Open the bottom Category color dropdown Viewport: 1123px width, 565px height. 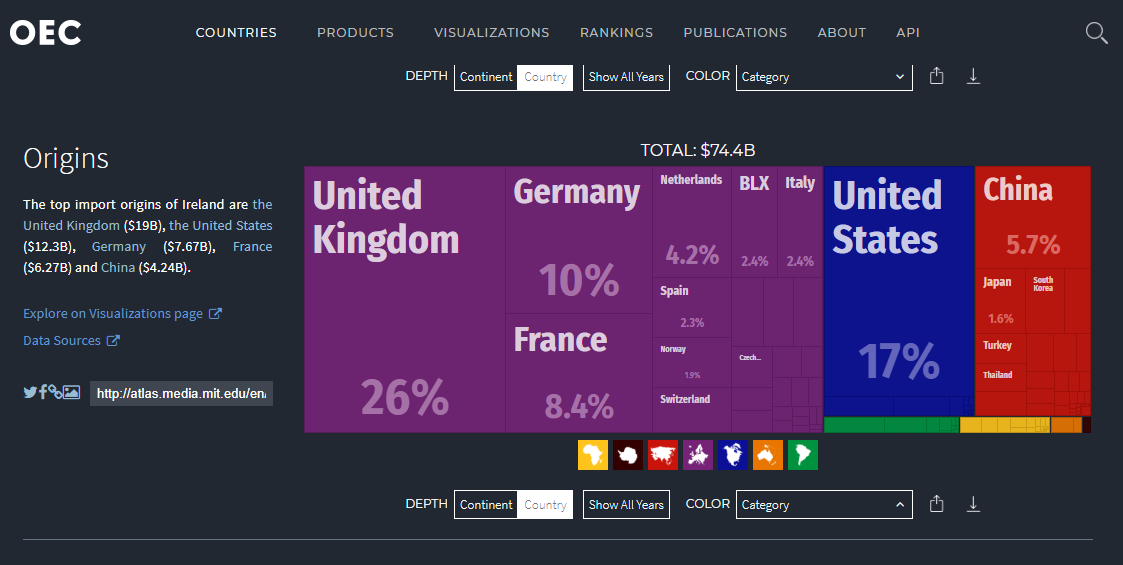pos(824,505)
